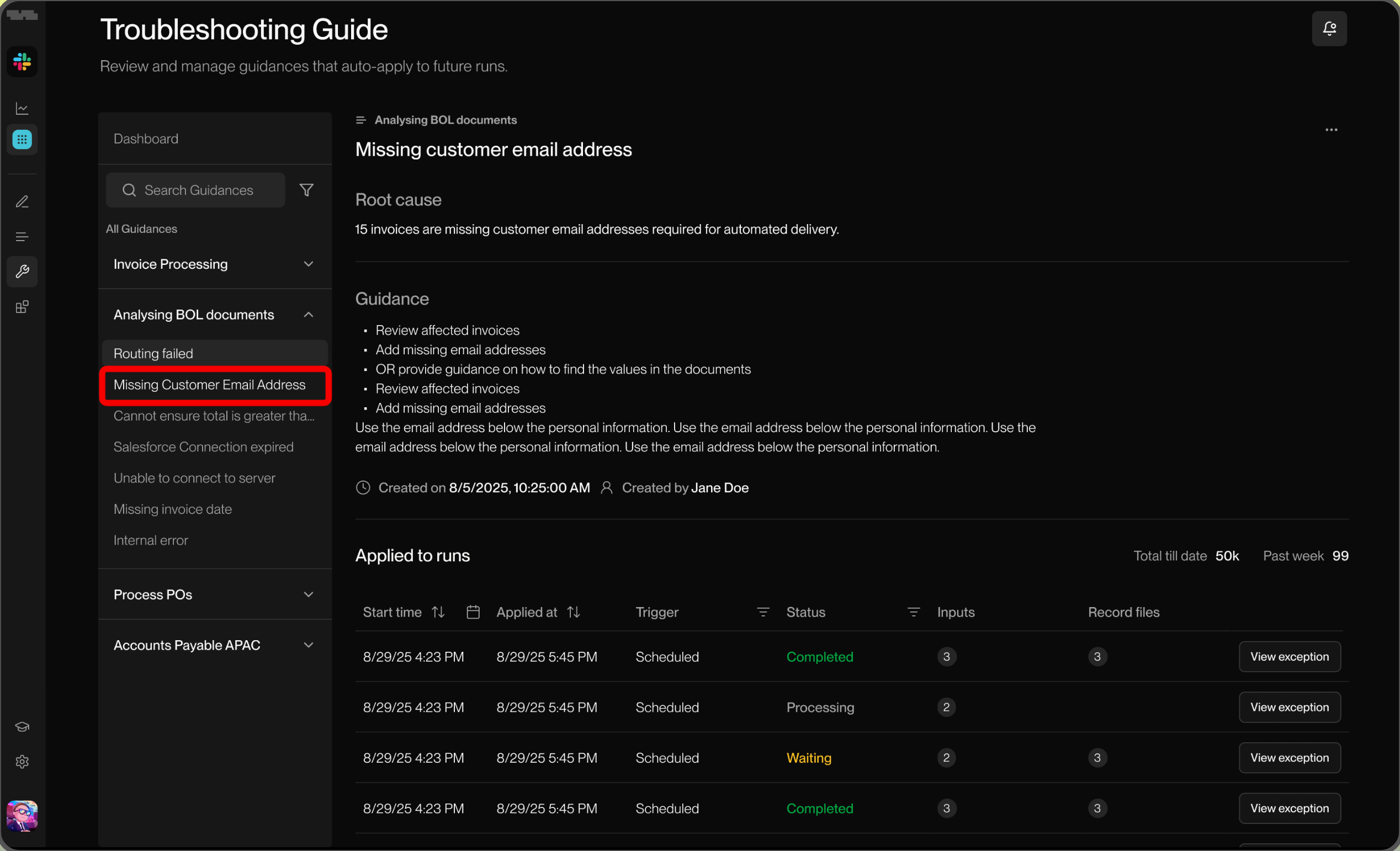Click View exception for the Waiting run

pos(1289,758)
